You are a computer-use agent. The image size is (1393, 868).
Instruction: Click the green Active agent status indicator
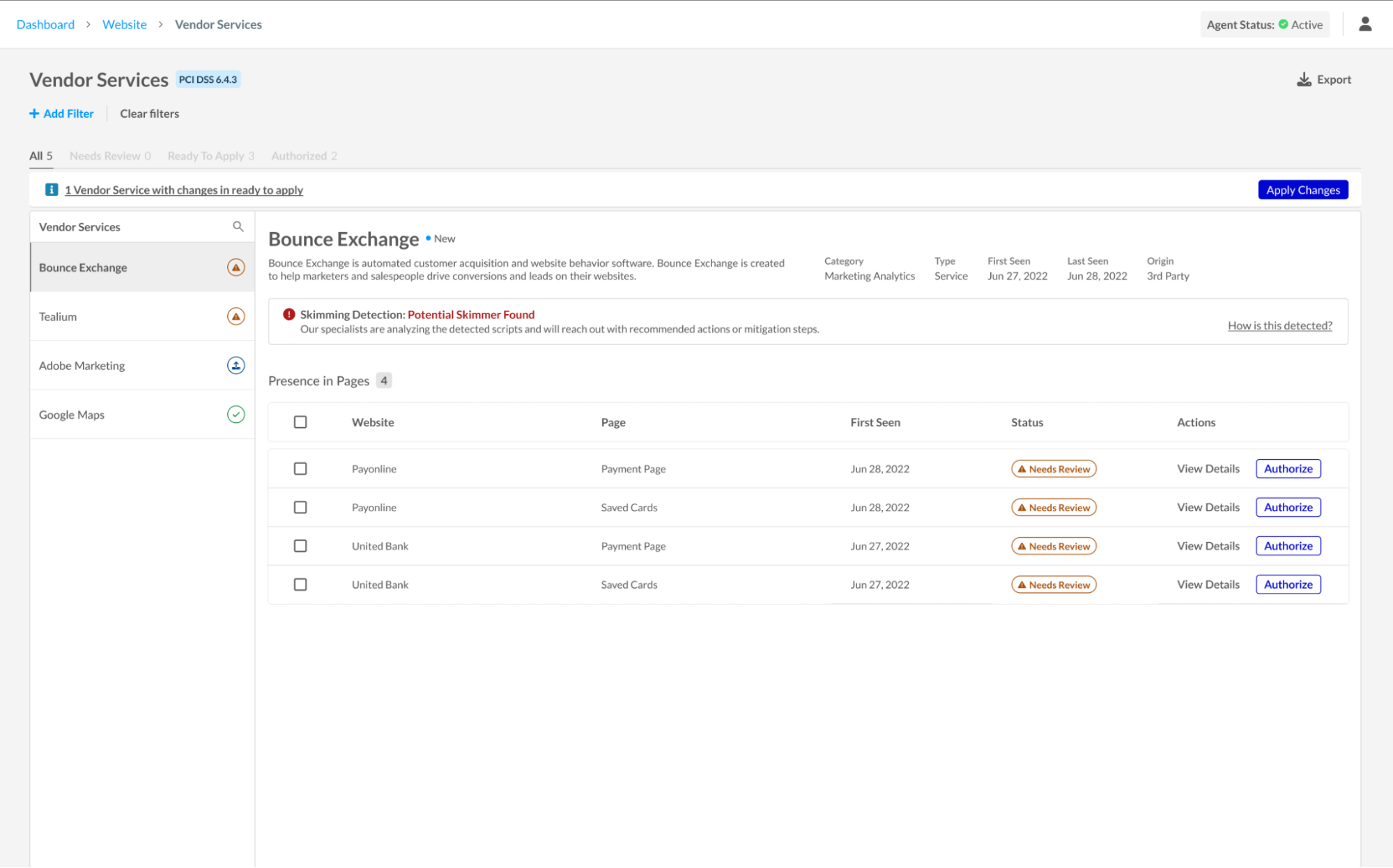point(1283,24)
